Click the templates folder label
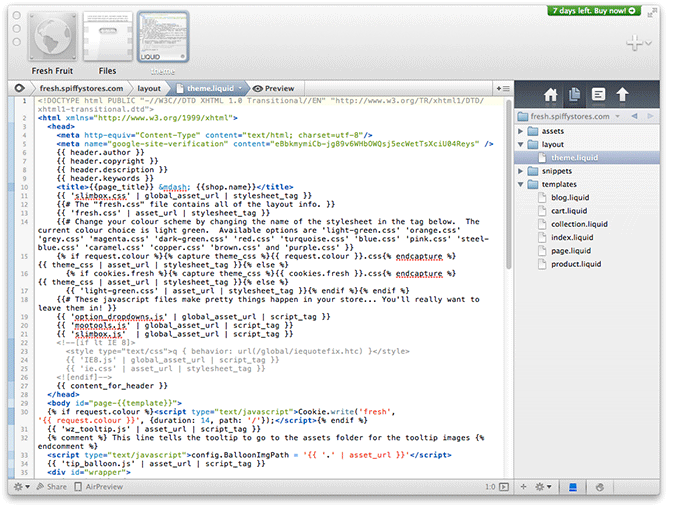Image resolution: width=675 pixels, height=506 pixels. 559,184
